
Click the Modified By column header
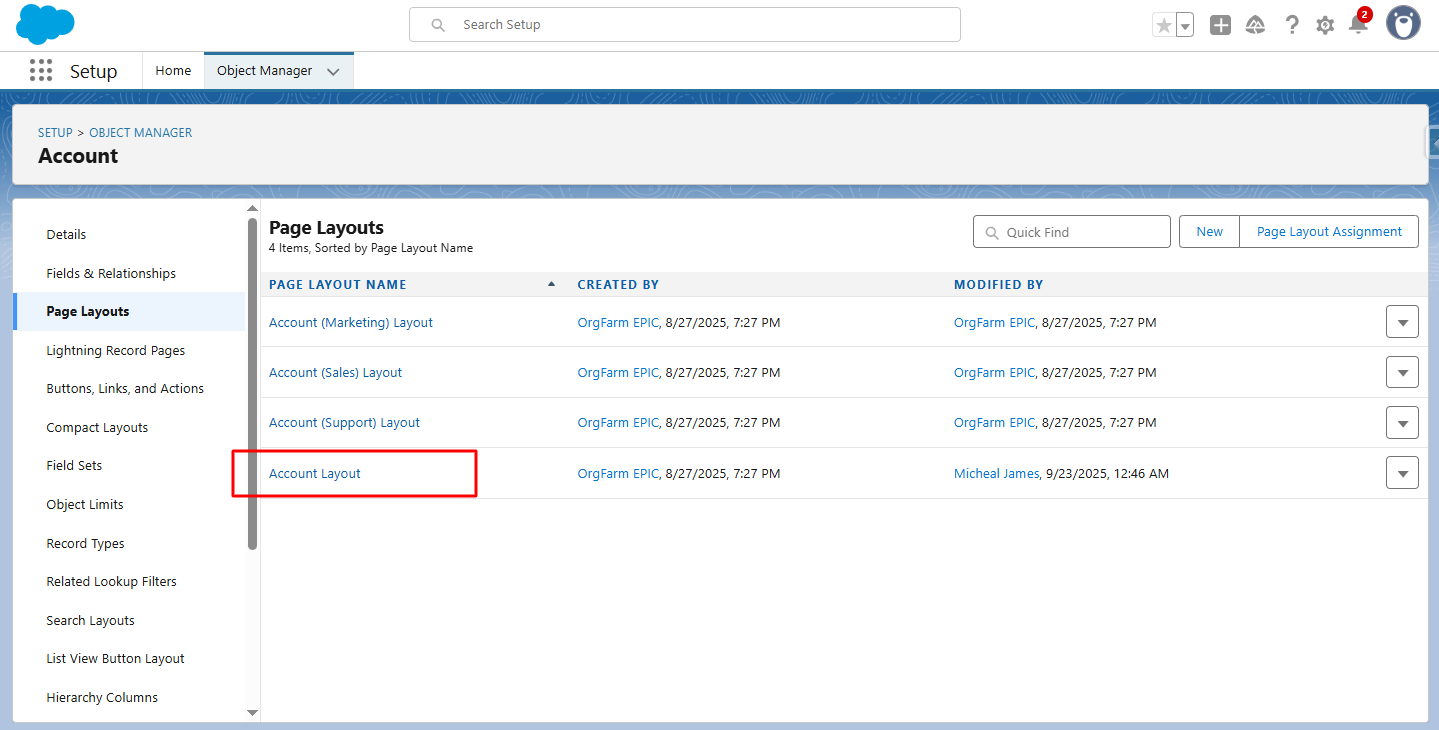(x=998, y=285)
